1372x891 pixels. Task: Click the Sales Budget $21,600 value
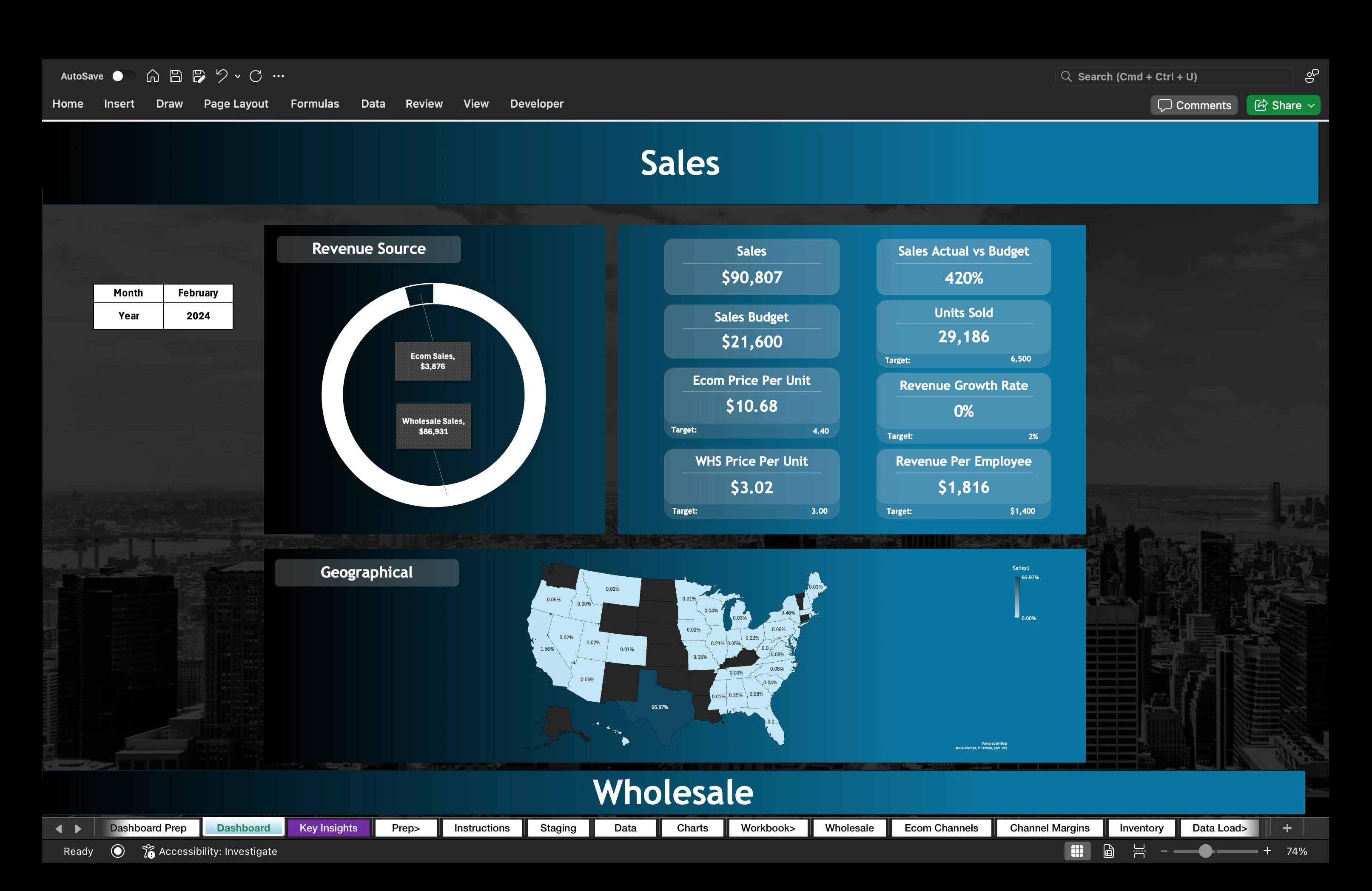coord(752,342)
